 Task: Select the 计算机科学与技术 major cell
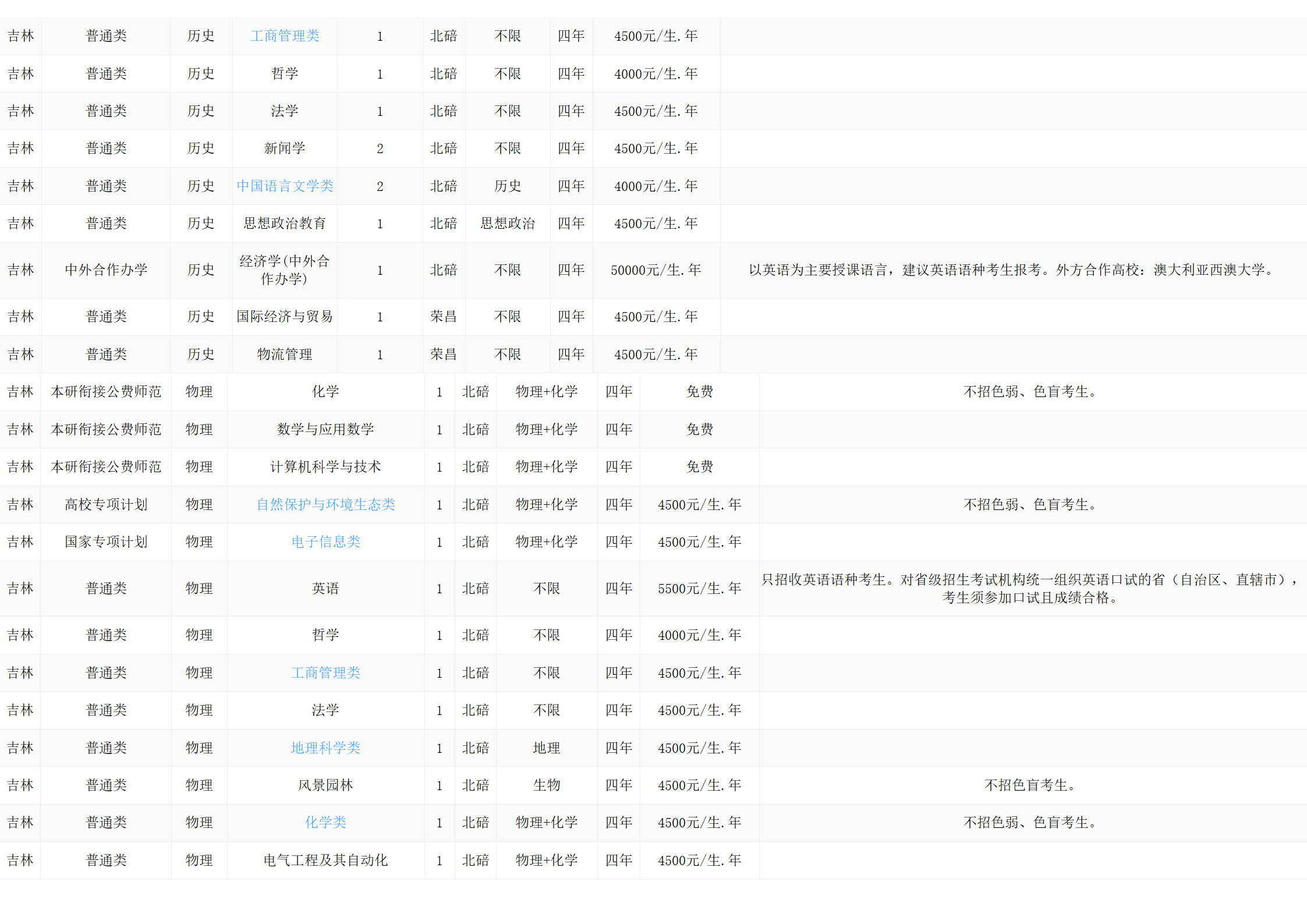pos(325,467)
